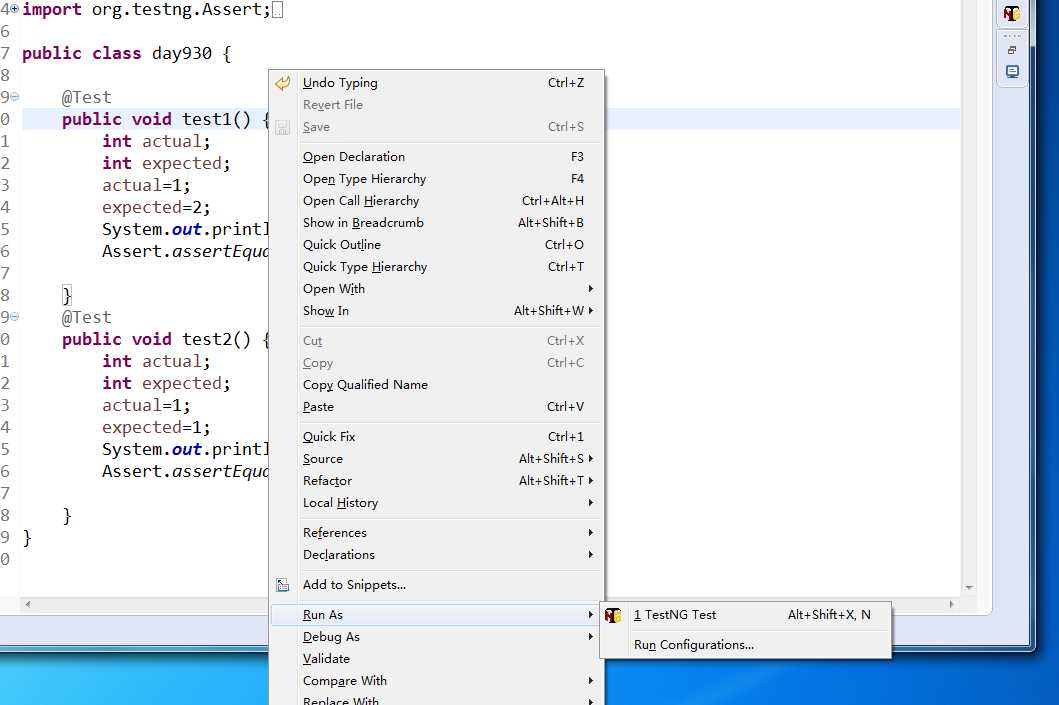Choose Paste from the context menu
This screenshot has height=705, width=1059.
[x=436, y=407]
